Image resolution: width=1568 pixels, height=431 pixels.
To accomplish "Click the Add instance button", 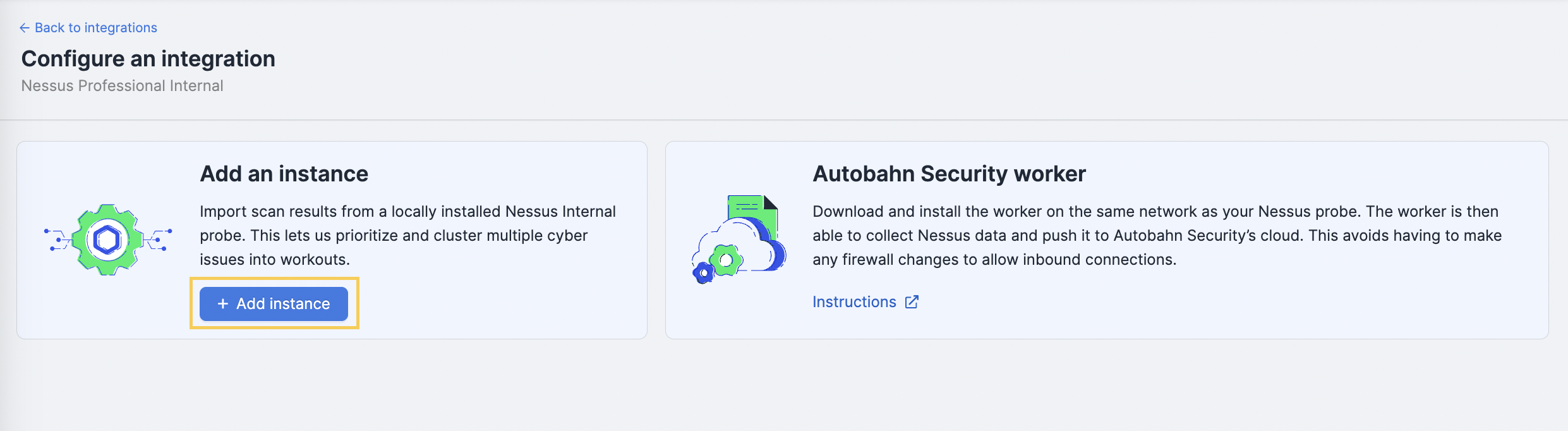I will 274,304.
